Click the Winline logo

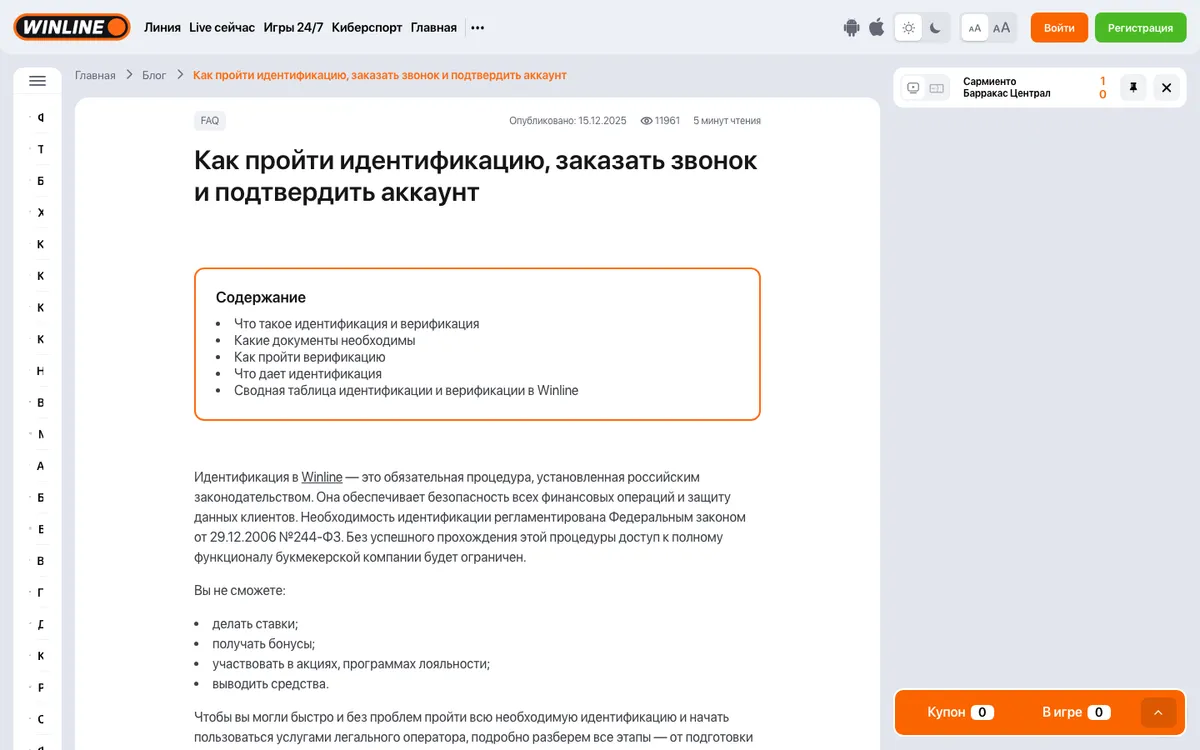(x=72, y=27)
